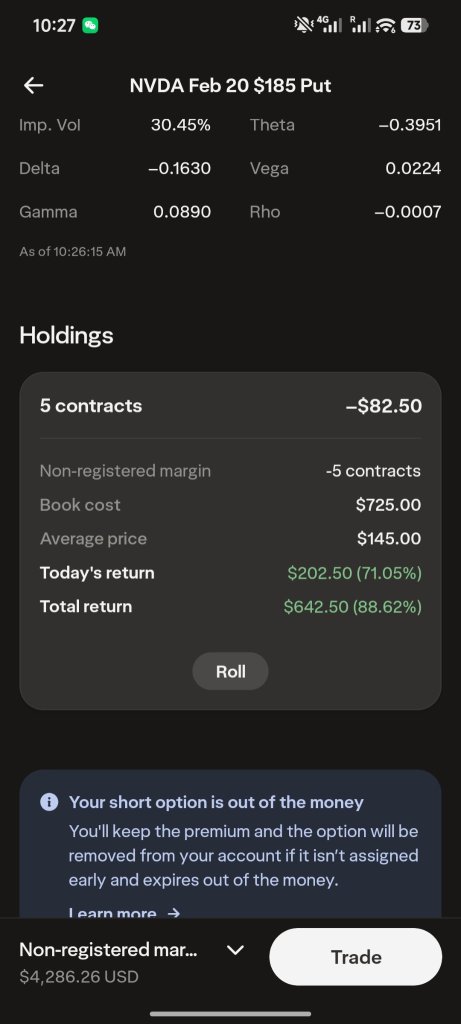Open the Trade button

coord(355,957)
